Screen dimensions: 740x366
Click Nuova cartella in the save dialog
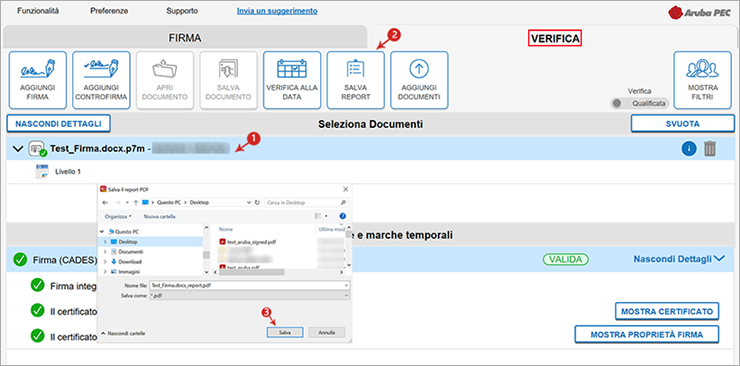pyautogui.click(x=160, y=216)
